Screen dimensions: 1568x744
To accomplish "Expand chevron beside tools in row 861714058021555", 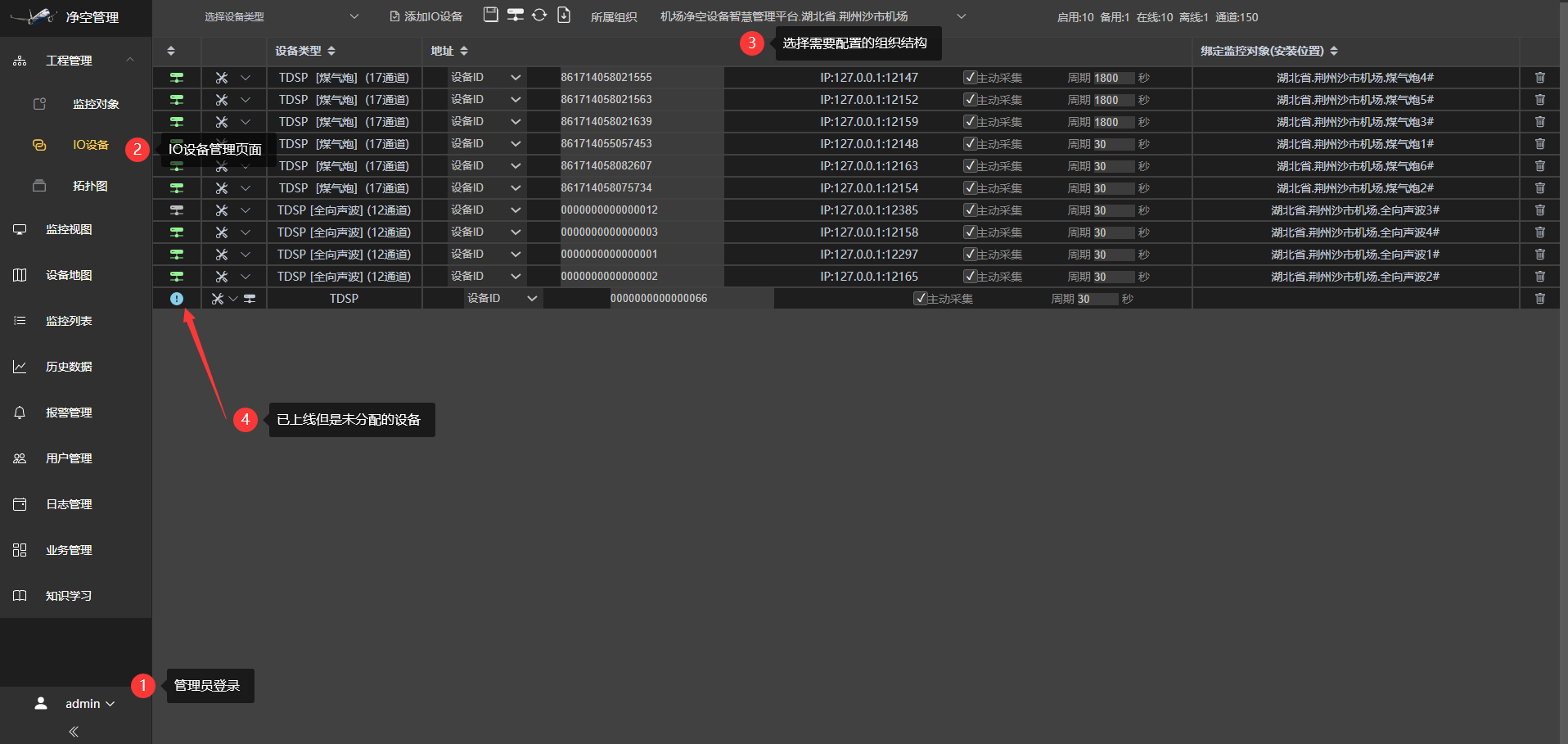I will pos(246,78).
